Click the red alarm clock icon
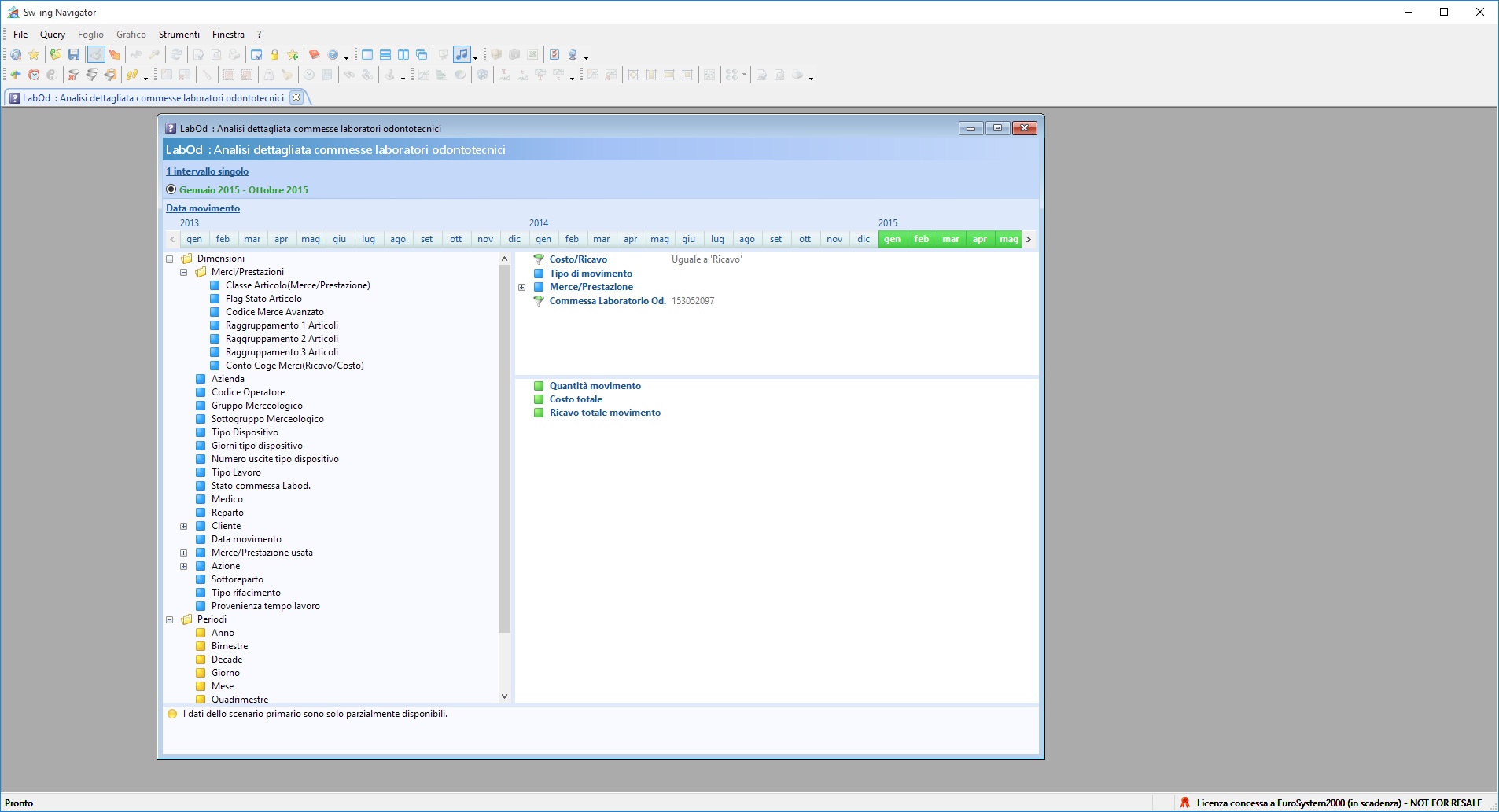 34,75
